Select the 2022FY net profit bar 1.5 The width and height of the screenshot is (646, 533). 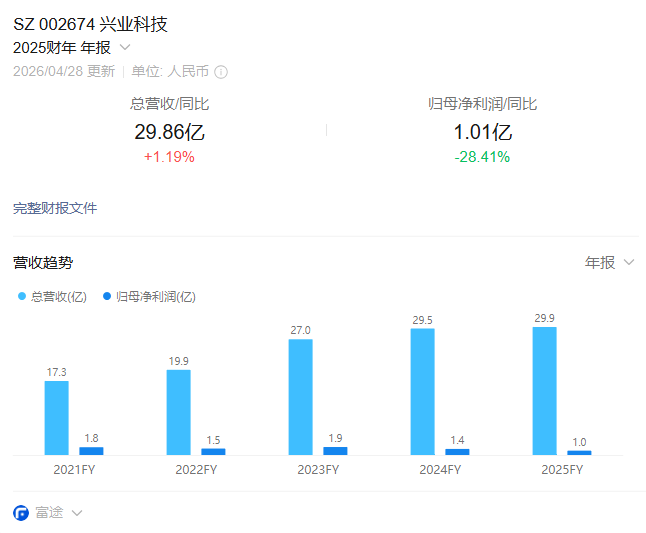[213, 452]
